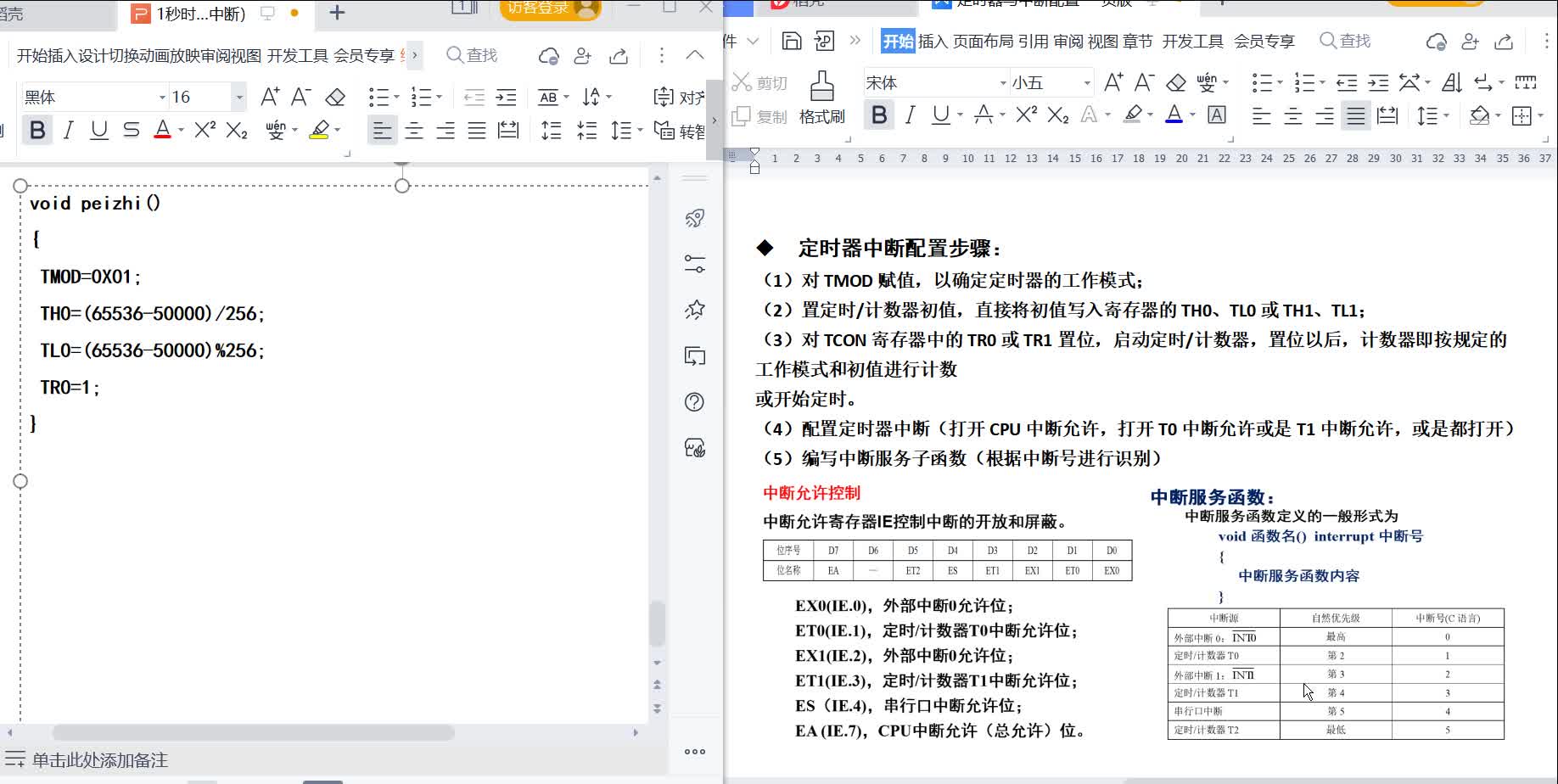Image resolution: width=1558 pixels, height=784 pixels.
Task: Center align paragraph in the Writer toolbar
Action: coord(1293,115)
